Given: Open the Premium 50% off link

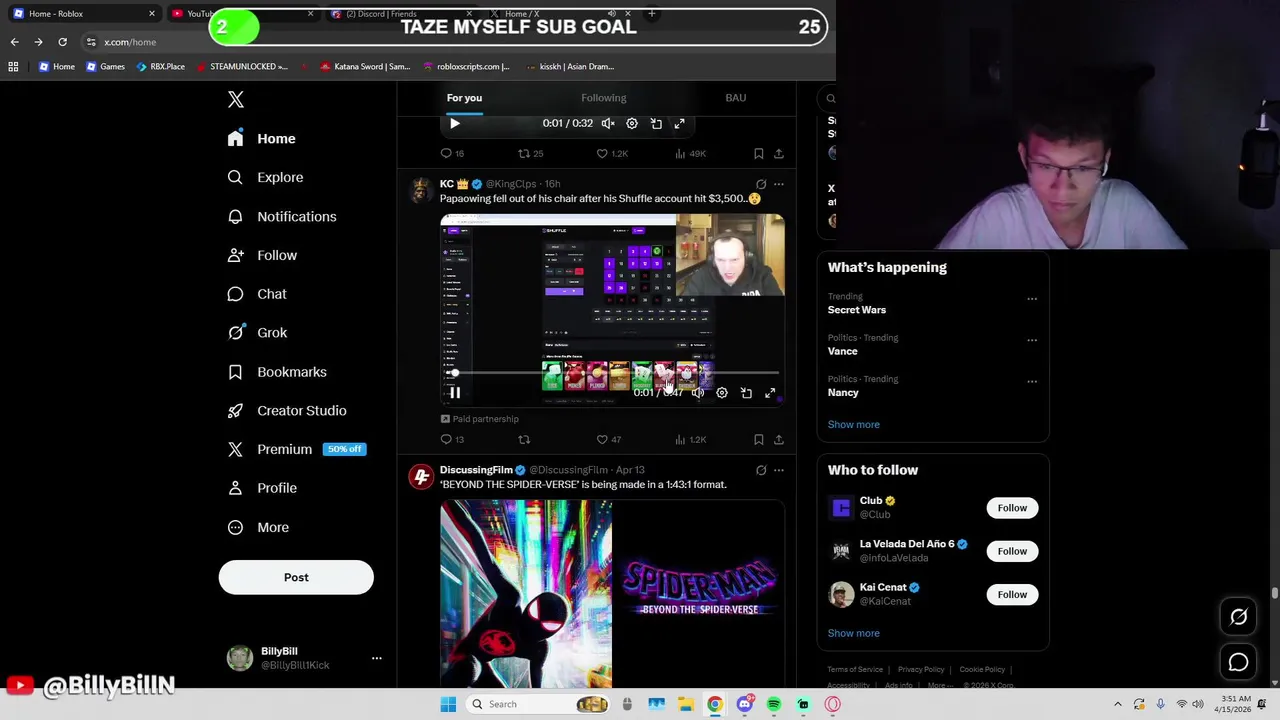Looking at the screenshot, I should (x=296, y=449).
